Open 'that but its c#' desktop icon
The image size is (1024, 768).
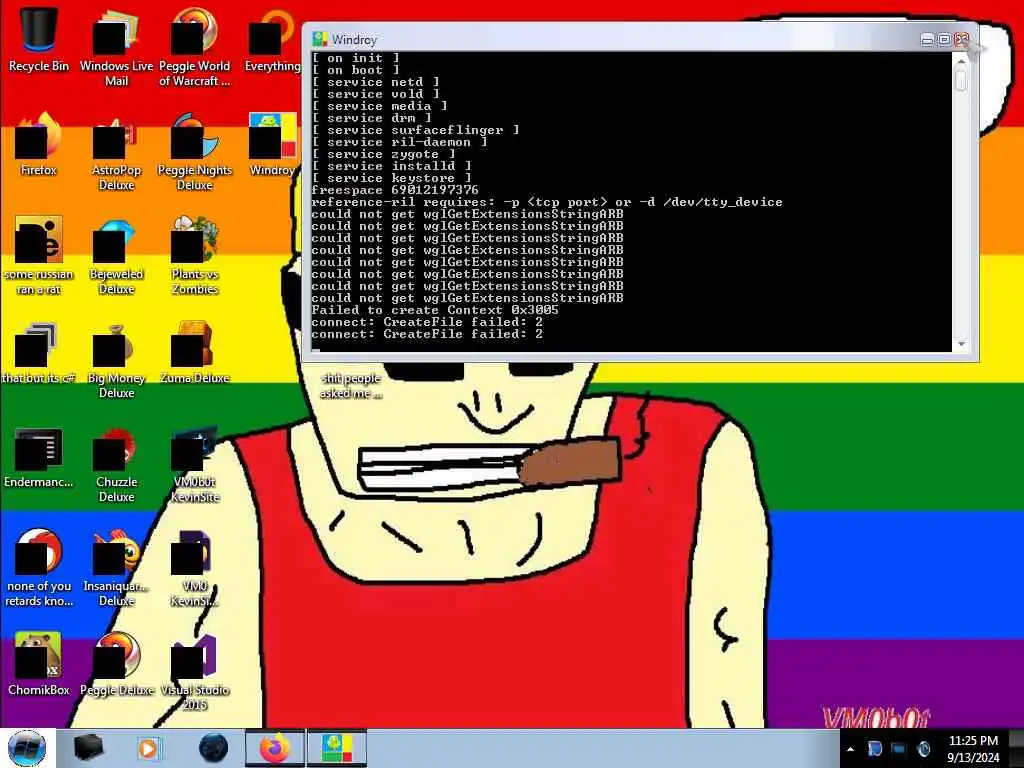pos(39,353)
